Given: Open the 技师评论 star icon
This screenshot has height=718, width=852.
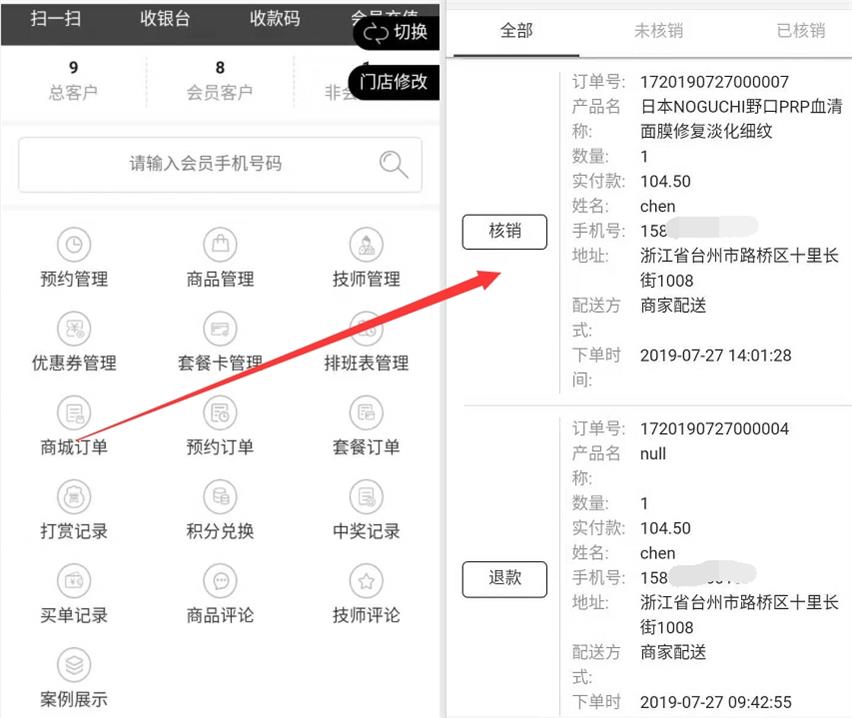Looking at the screenshot, I should (366, 580).
